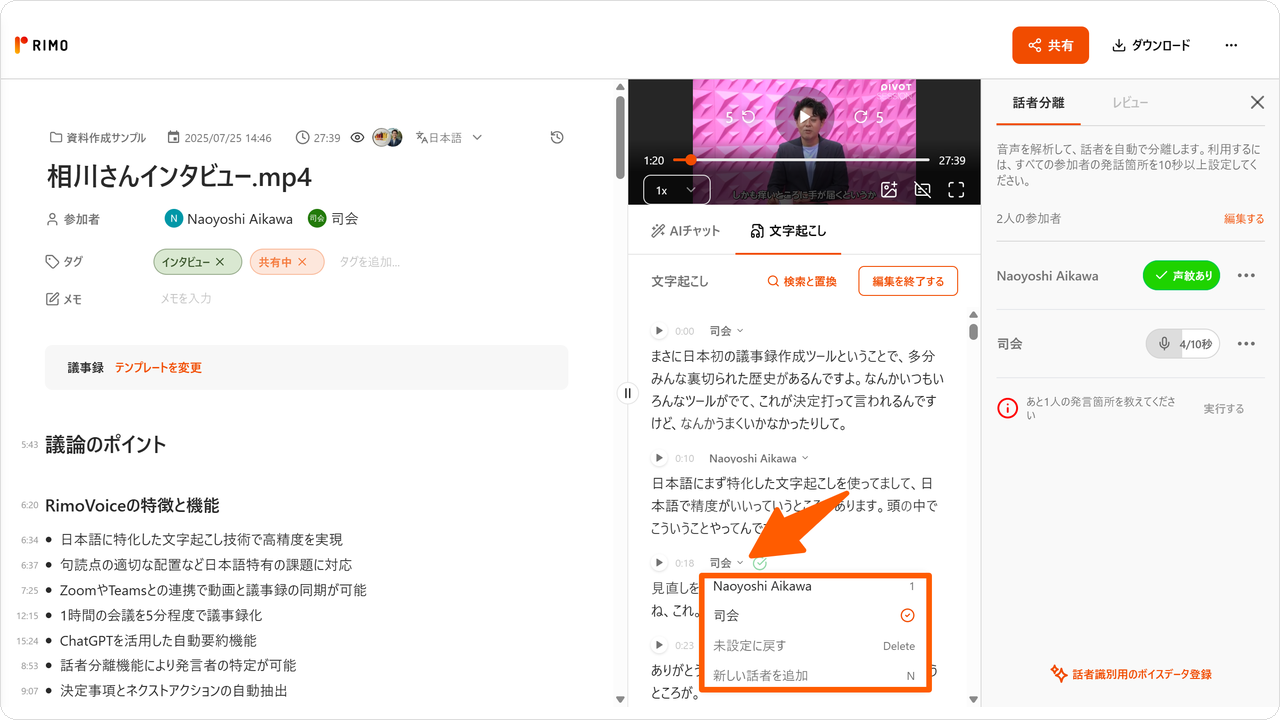Open speaker dropdown for 0:00 司会 segment
Image resolution: width=1280 pixels, height=720 pixels.
(x=726, y=331)
